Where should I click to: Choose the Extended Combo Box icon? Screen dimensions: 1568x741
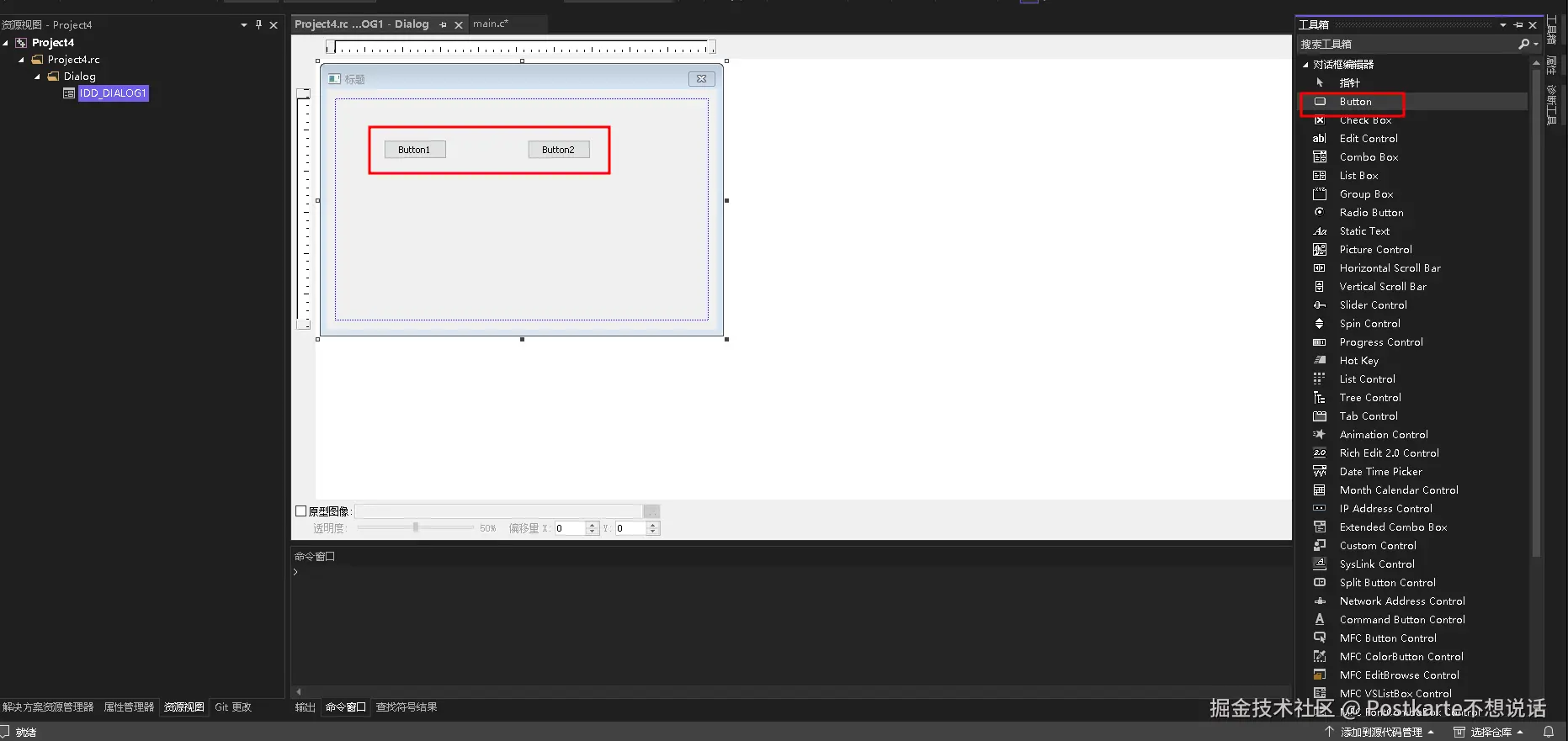pyautogui.click(x=1320, y=527)
